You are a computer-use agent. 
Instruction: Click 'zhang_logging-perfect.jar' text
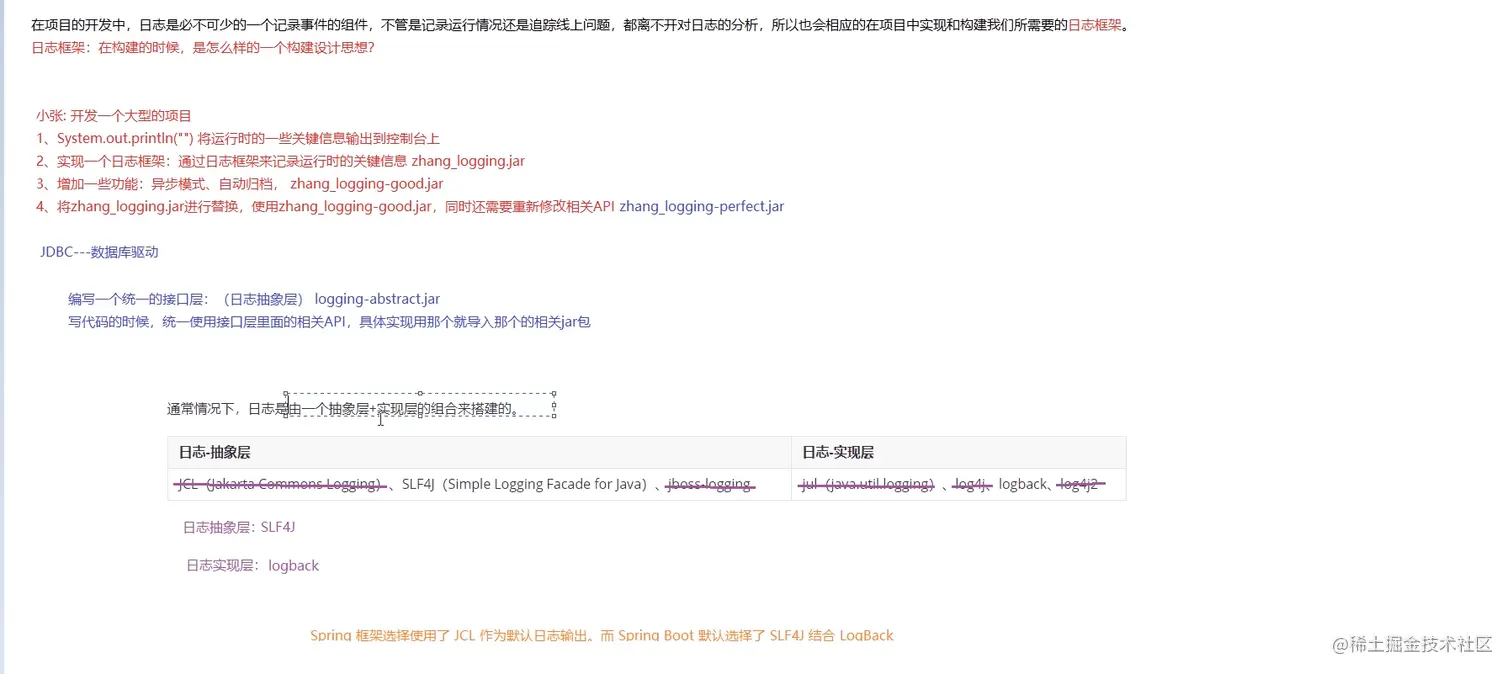coord(702,207)
